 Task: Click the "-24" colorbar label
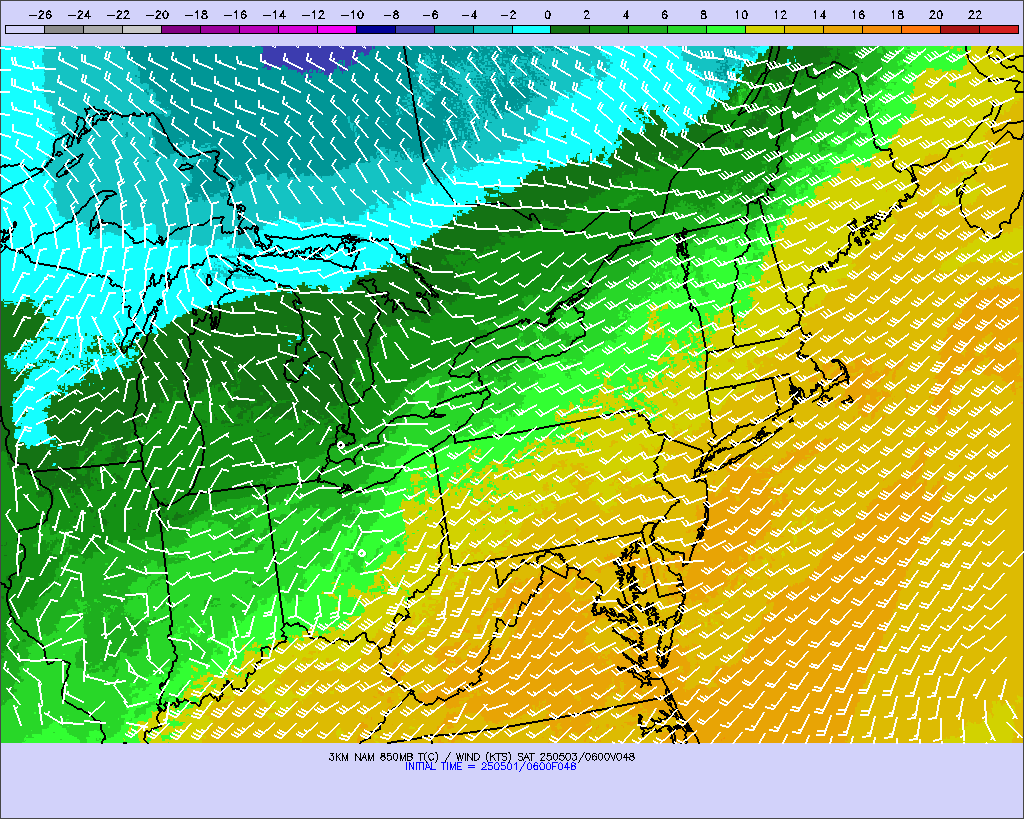click(79, 15)
